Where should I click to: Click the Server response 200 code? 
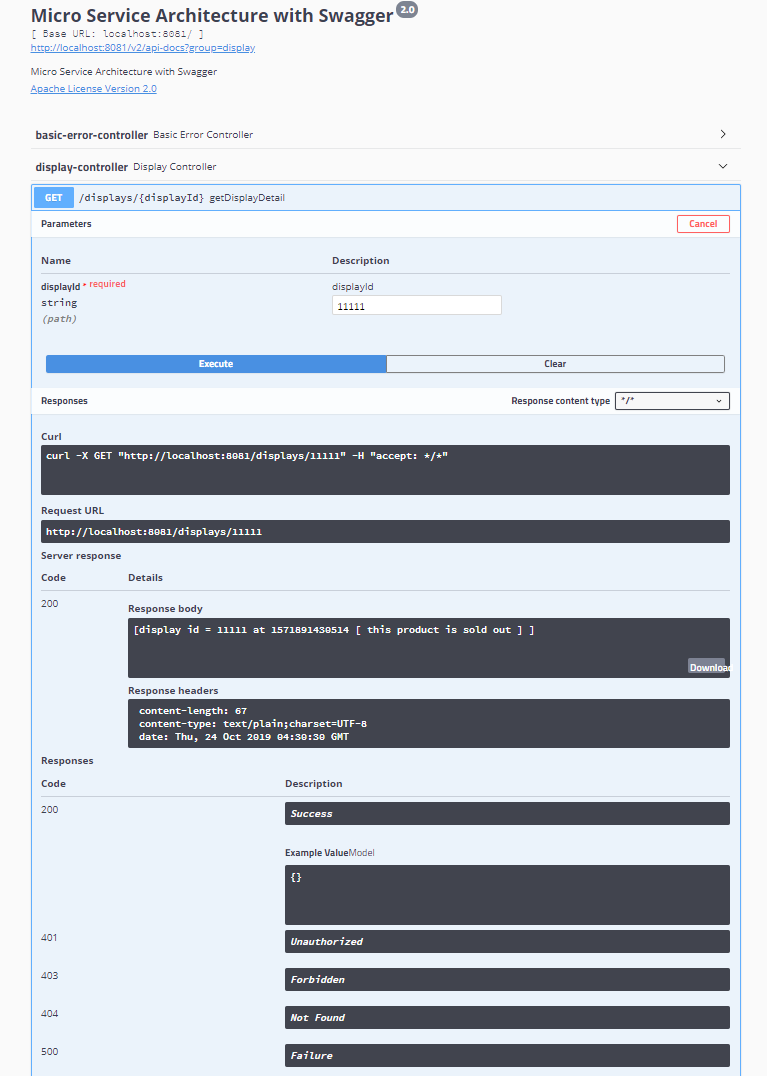49,604
